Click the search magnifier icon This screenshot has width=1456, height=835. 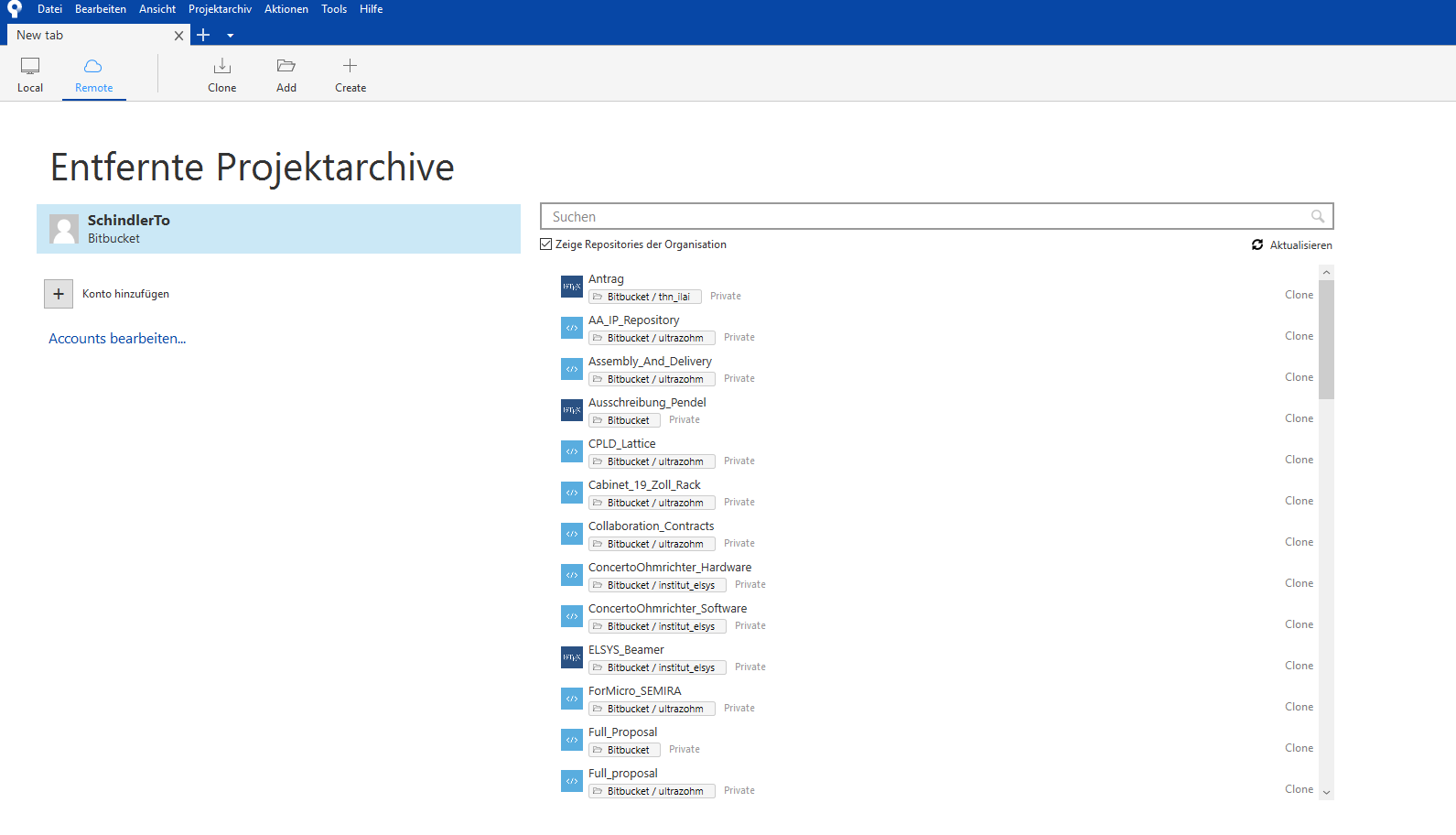[x=1318, y=216]
